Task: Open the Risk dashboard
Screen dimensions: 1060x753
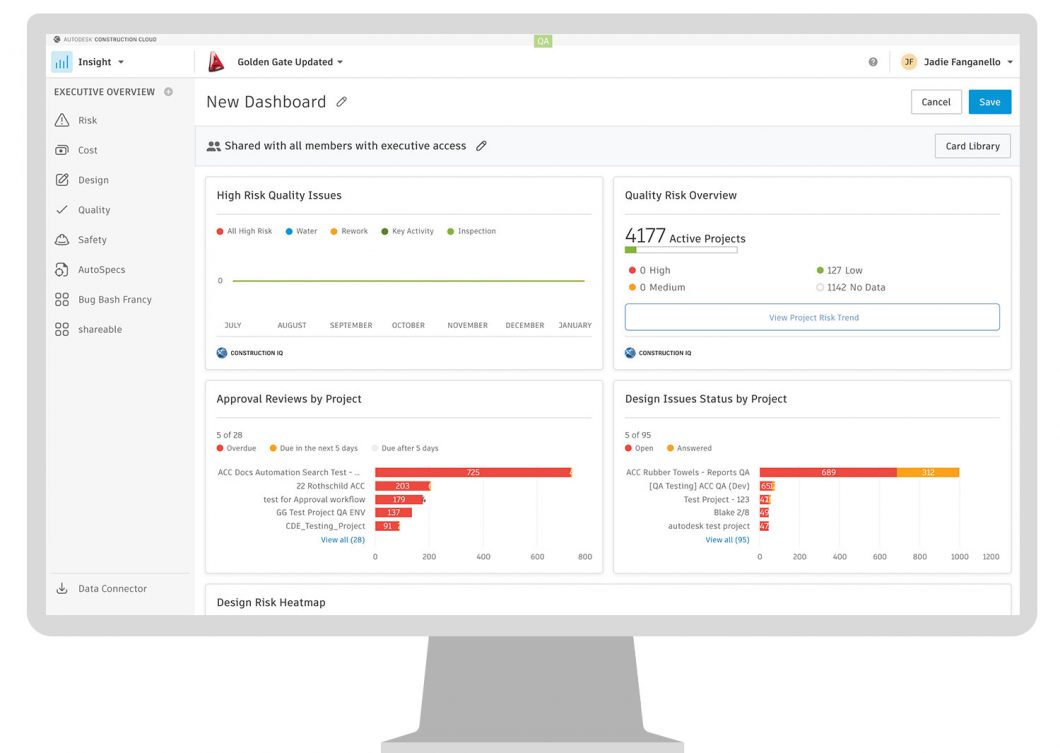Action: click(x=87, y=120)
